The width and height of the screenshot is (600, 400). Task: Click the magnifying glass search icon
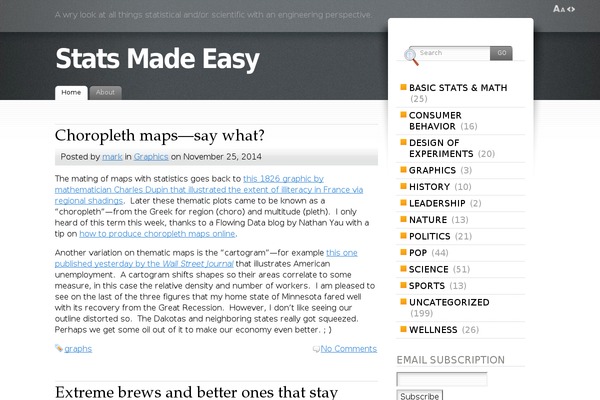[x=411, y=57]
